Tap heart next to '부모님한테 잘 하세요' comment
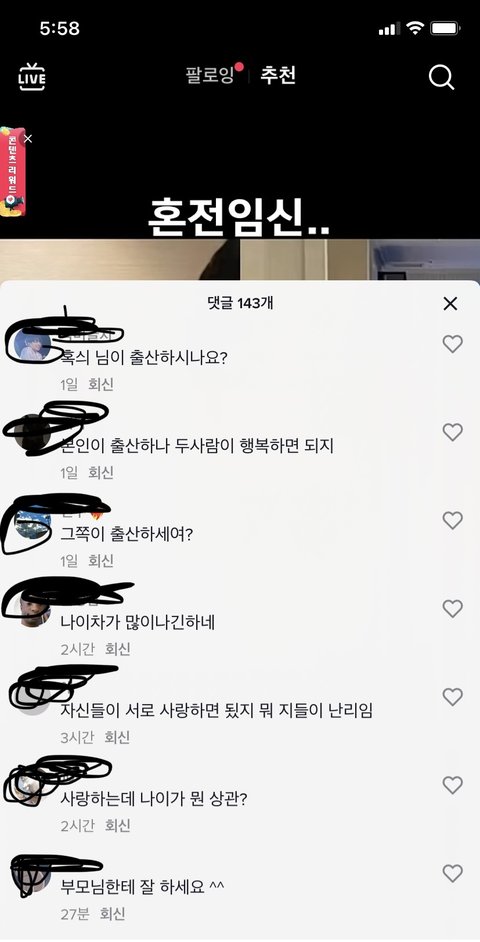 coord(452,874)
